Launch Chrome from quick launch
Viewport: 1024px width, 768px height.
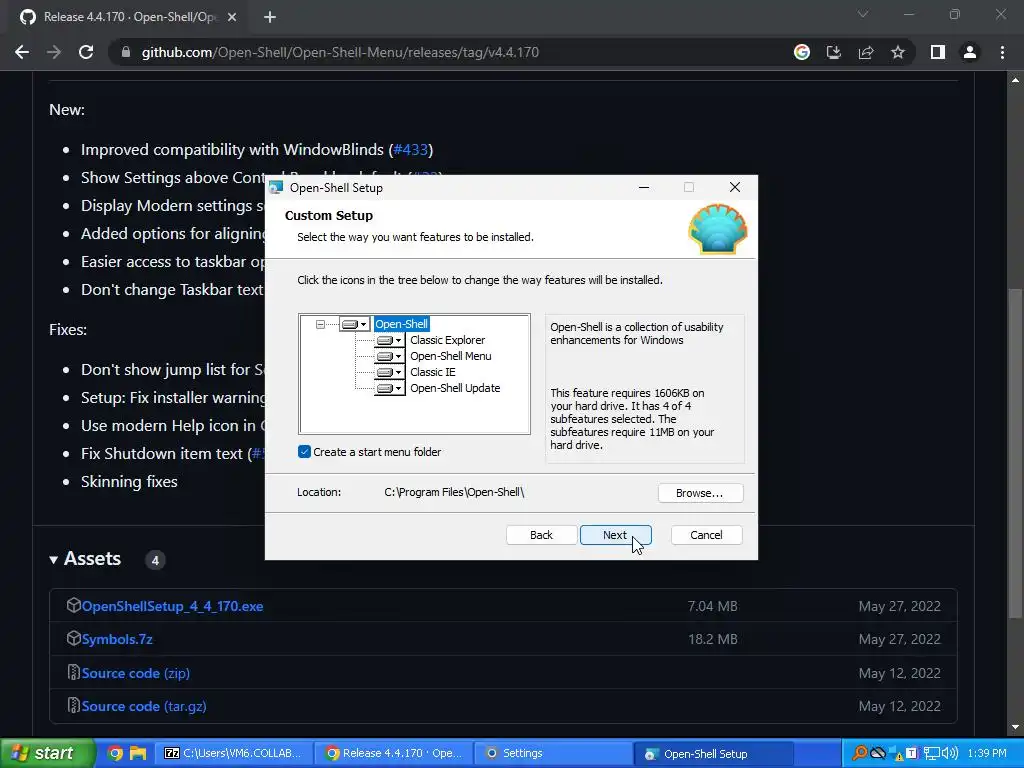(115, 754)
